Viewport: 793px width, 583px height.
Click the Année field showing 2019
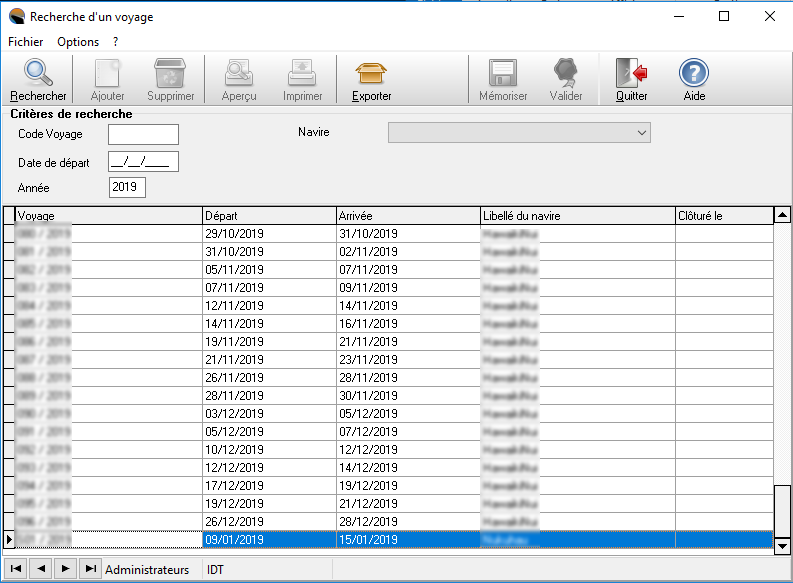pyautogui.click(x=127, y=187)
